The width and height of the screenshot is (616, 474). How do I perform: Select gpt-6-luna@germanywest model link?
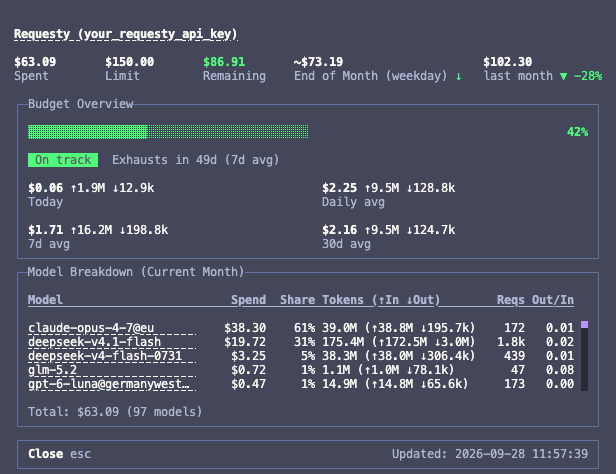click(x=112, y=384)
